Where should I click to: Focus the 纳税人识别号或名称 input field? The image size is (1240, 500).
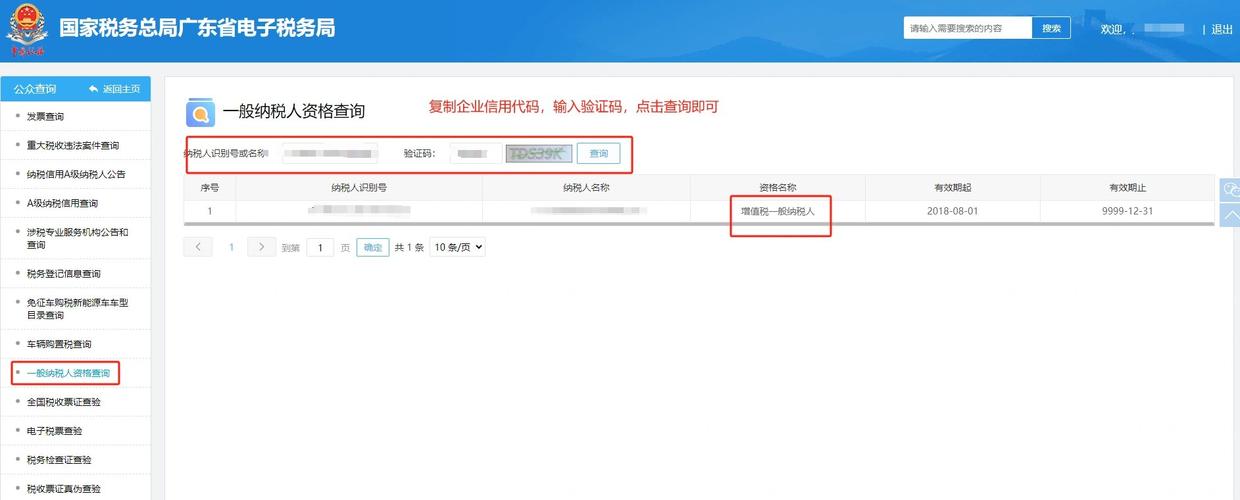pos(328,154)
